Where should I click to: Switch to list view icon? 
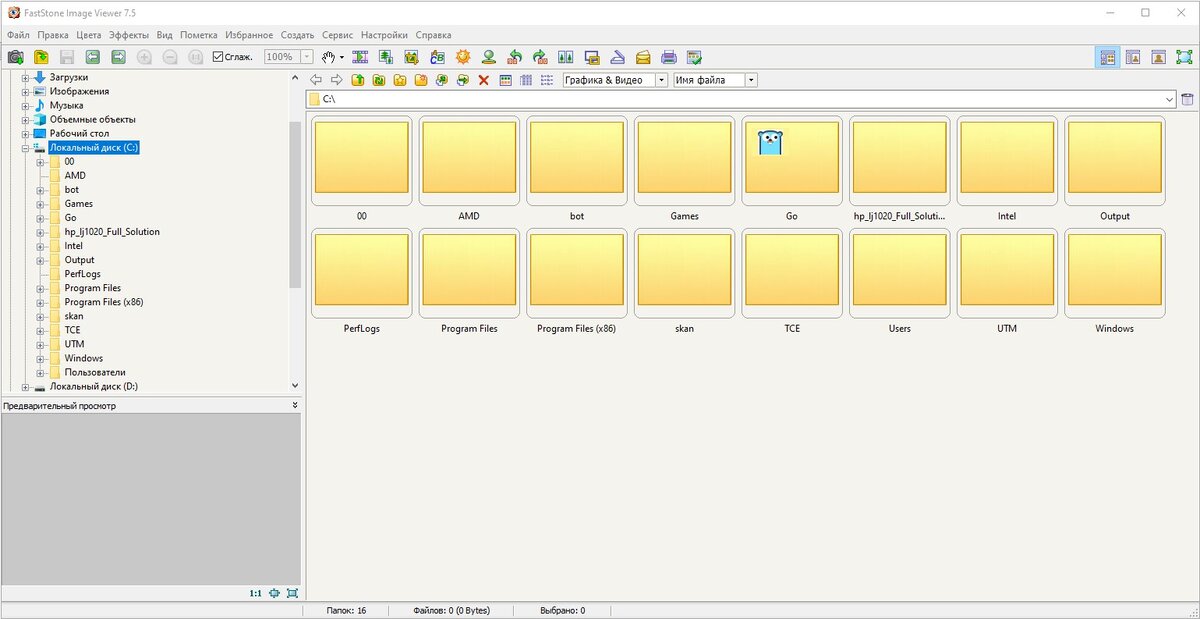coord(547,80)
